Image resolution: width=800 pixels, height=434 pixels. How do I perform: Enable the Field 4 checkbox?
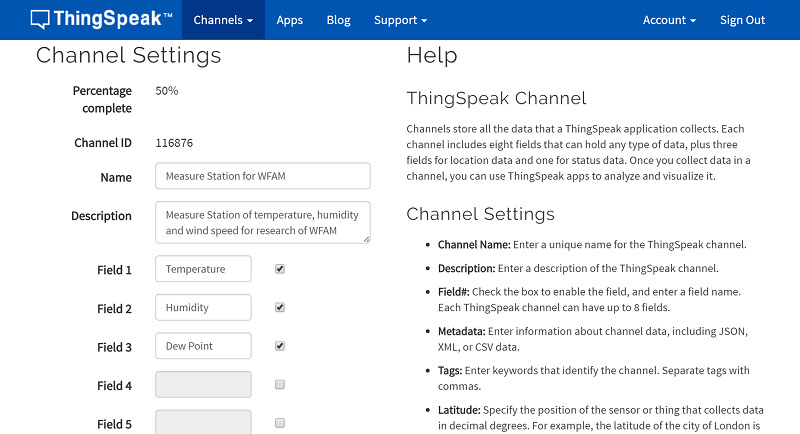(x=280, y=385)
